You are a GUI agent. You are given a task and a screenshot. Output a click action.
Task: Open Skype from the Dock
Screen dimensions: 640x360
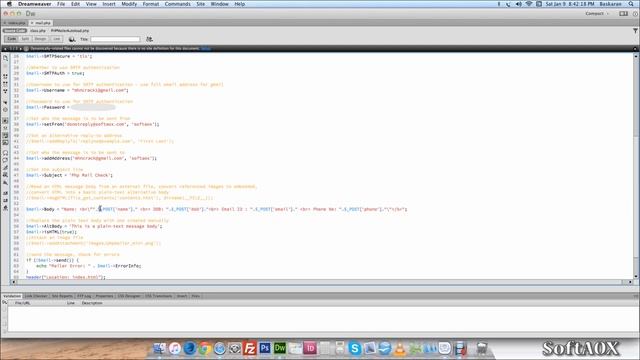[x=355, y=348]
